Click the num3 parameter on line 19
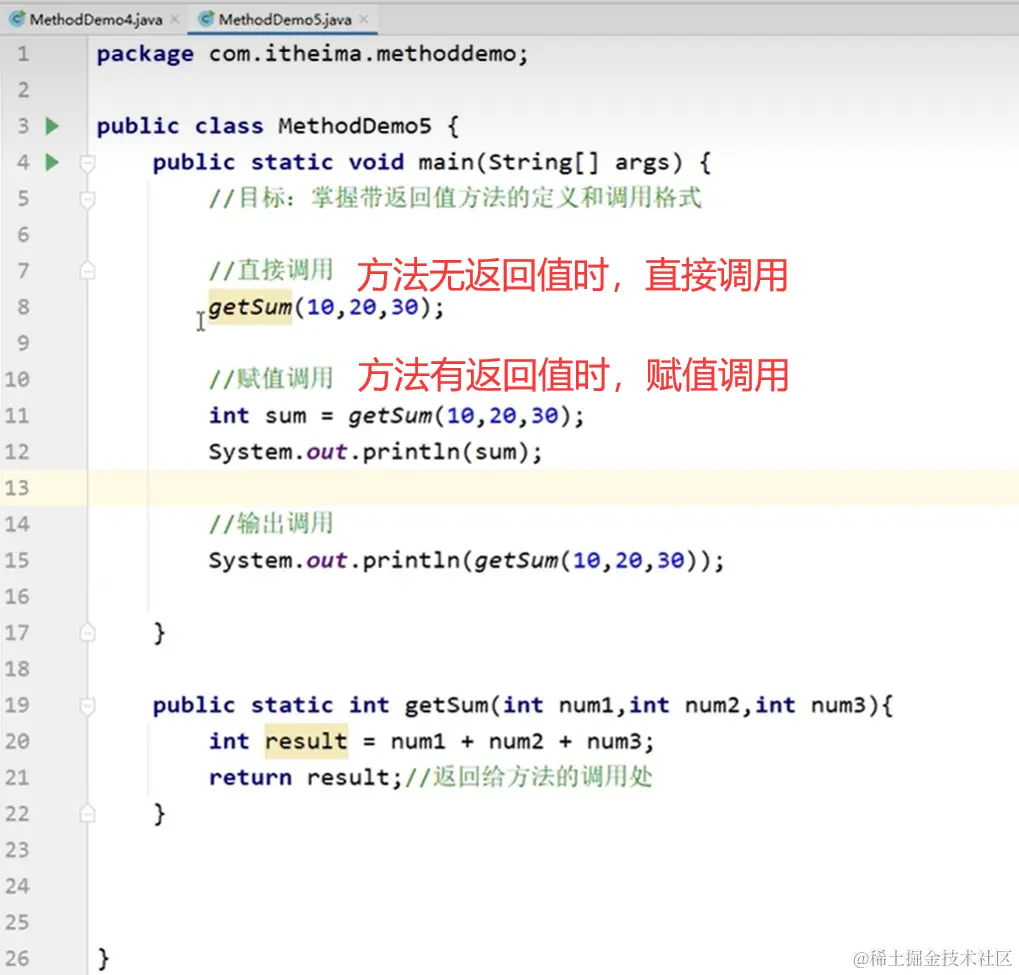This screenshot has height=975, width=1019. point(838,705)
